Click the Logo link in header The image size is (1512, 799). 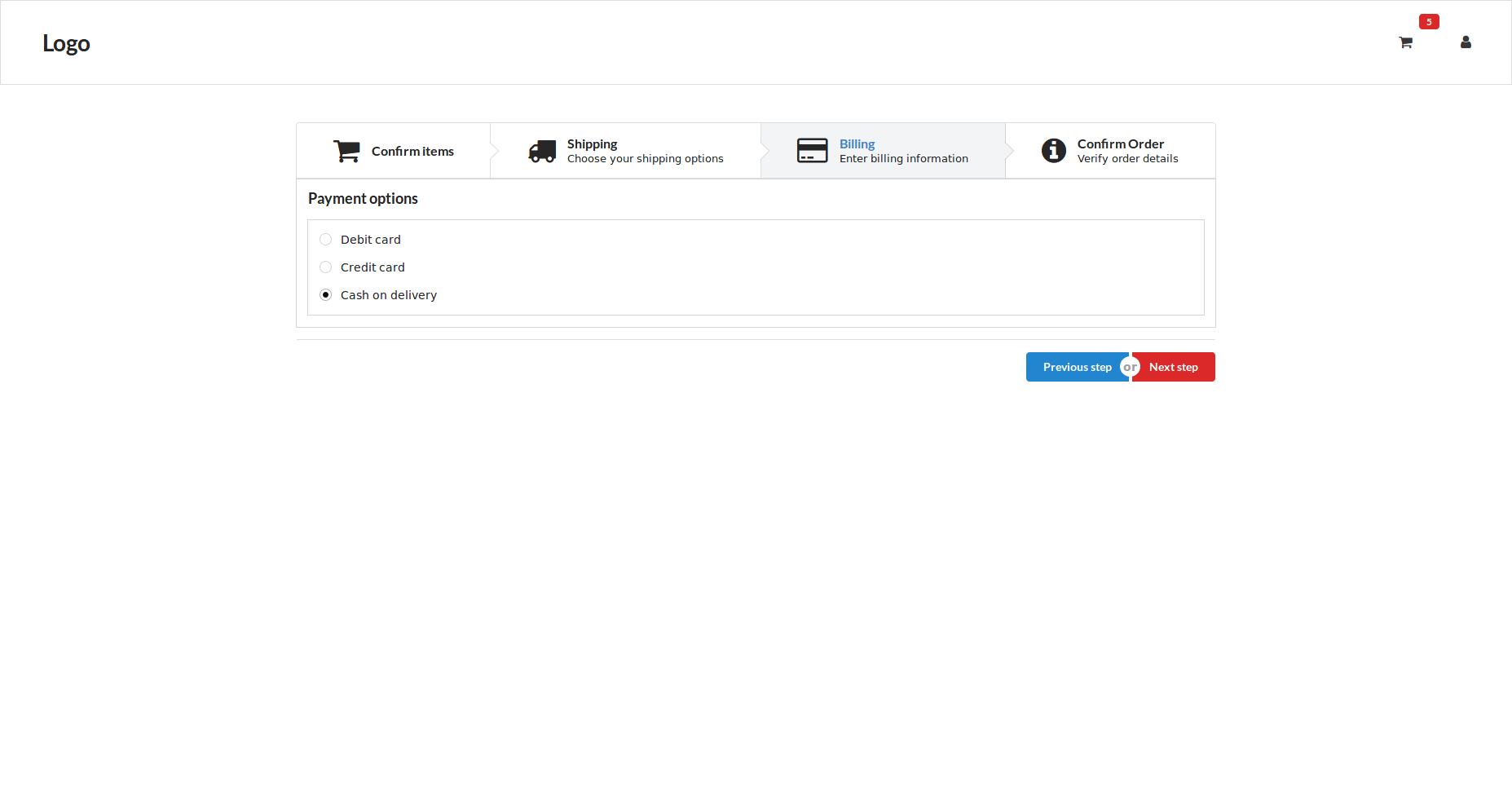[66, 43]
